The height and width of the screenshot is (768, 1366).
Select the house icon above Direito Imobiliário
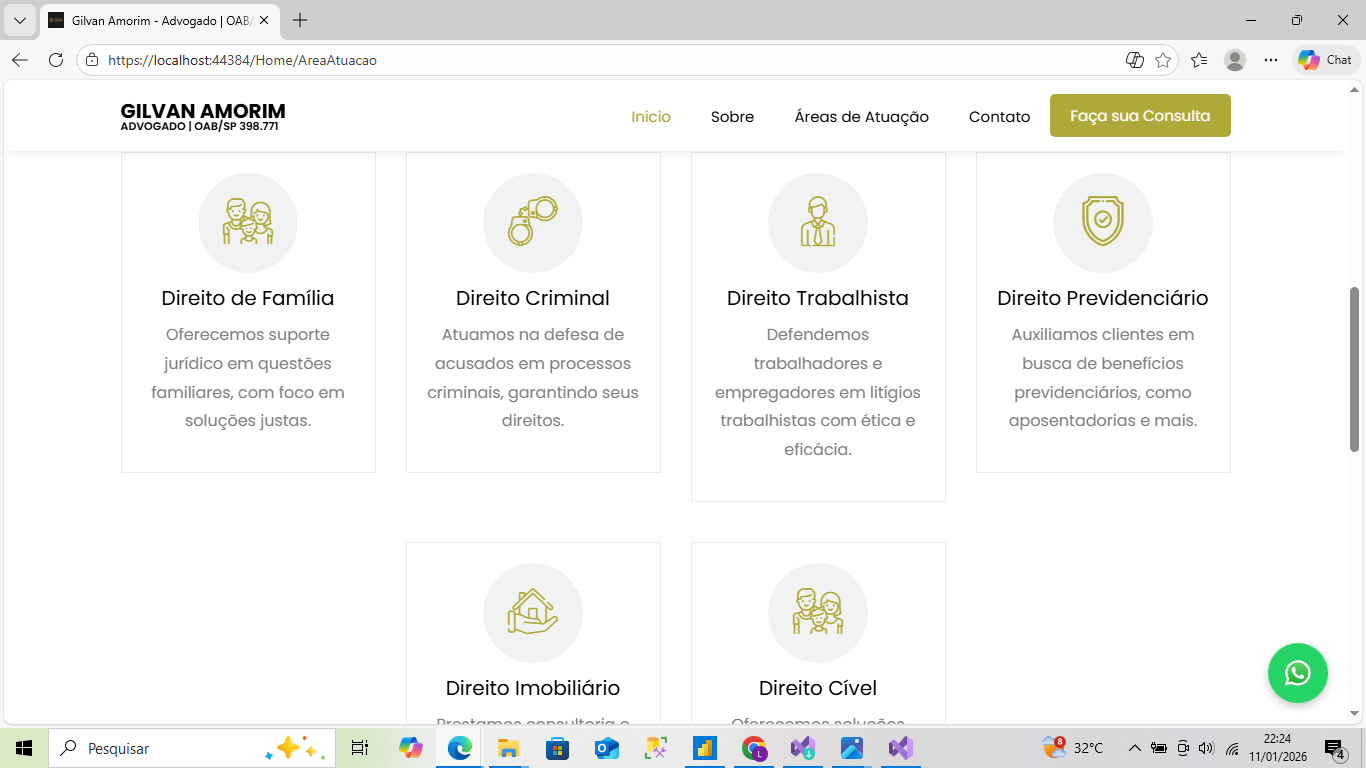pos(533,612)
